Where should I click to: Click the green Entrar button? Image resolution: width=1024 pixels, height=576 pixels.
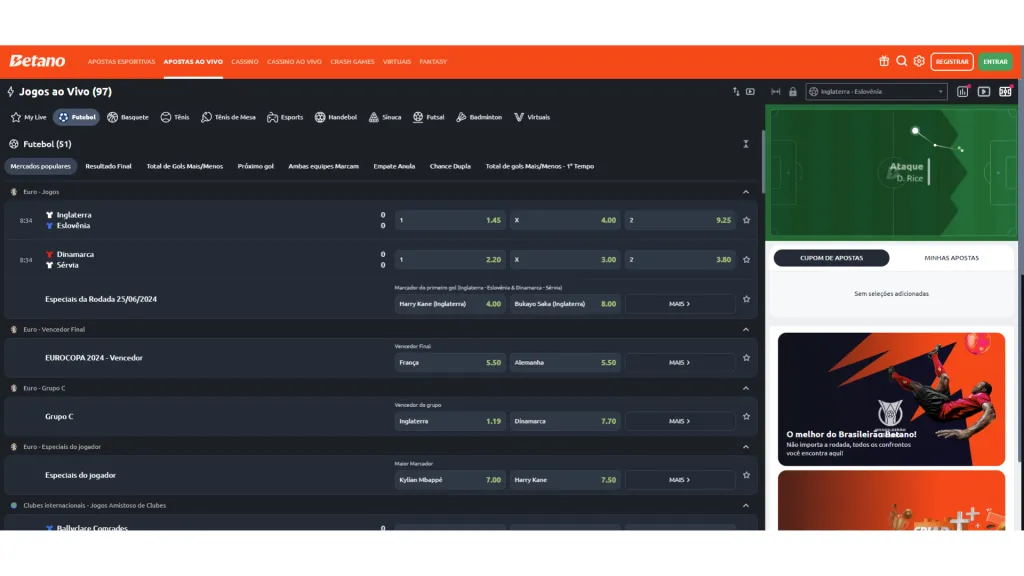[995, 61]
